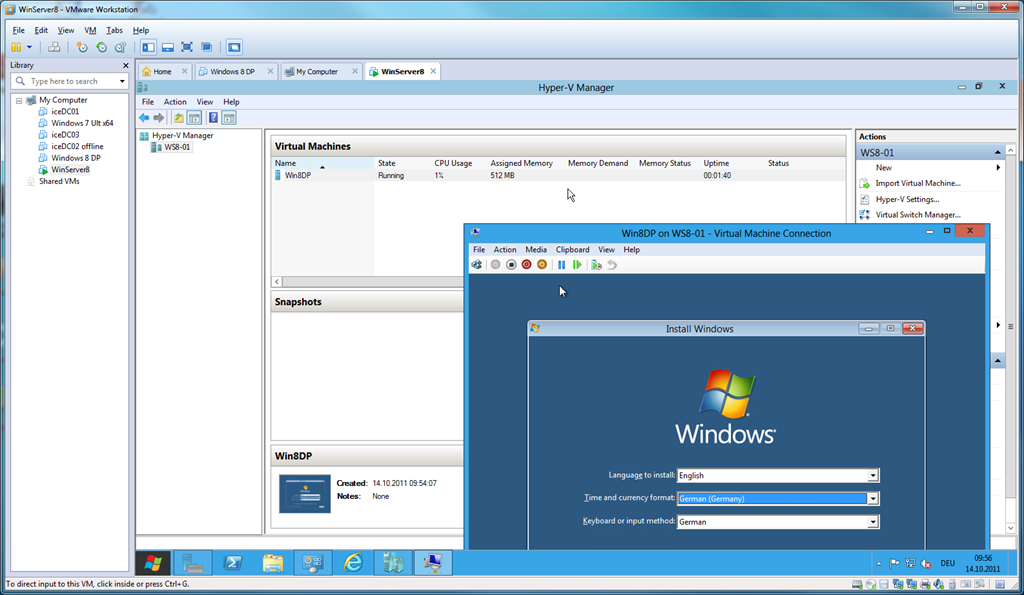Toggle the thumbnail bar icon in VMware toolbar

168,47
